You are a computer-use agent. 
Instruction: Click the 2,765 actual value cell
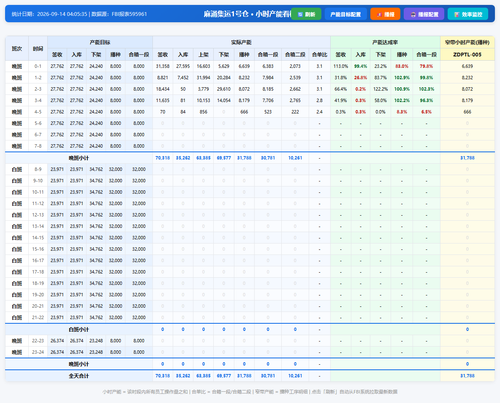click(x=295, y=100)
